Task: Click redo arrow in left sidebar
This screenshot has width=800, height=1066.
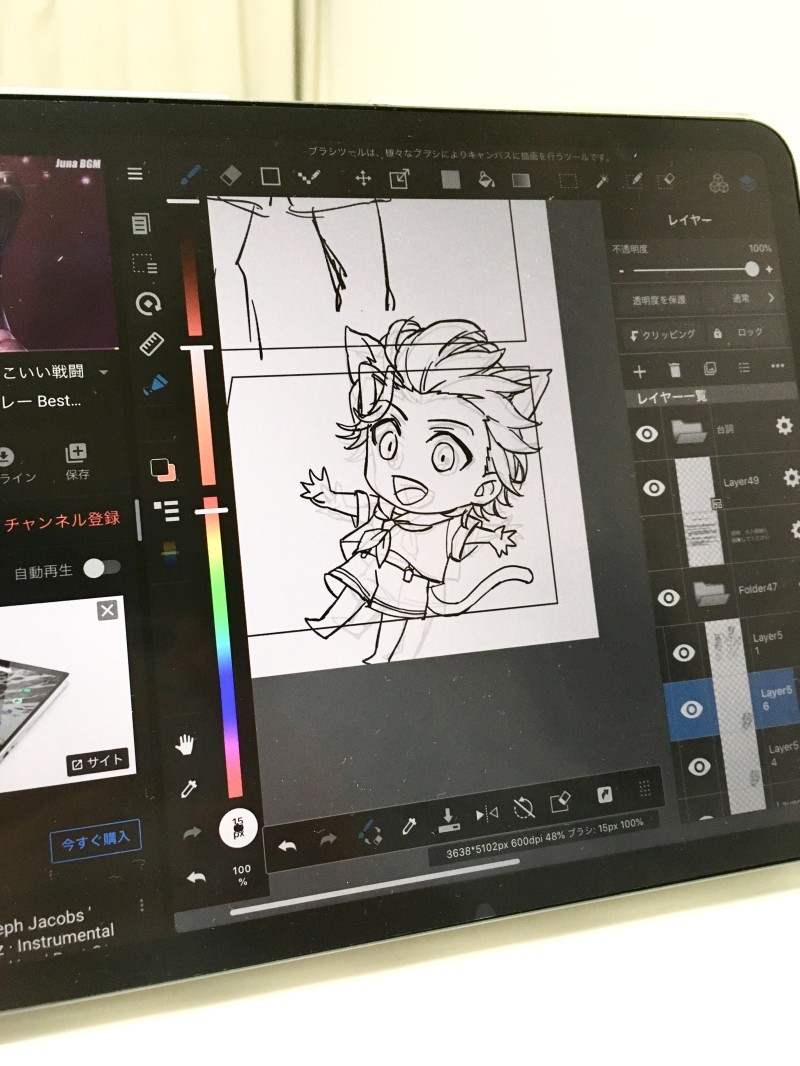Action: click(x=192, y=833)
